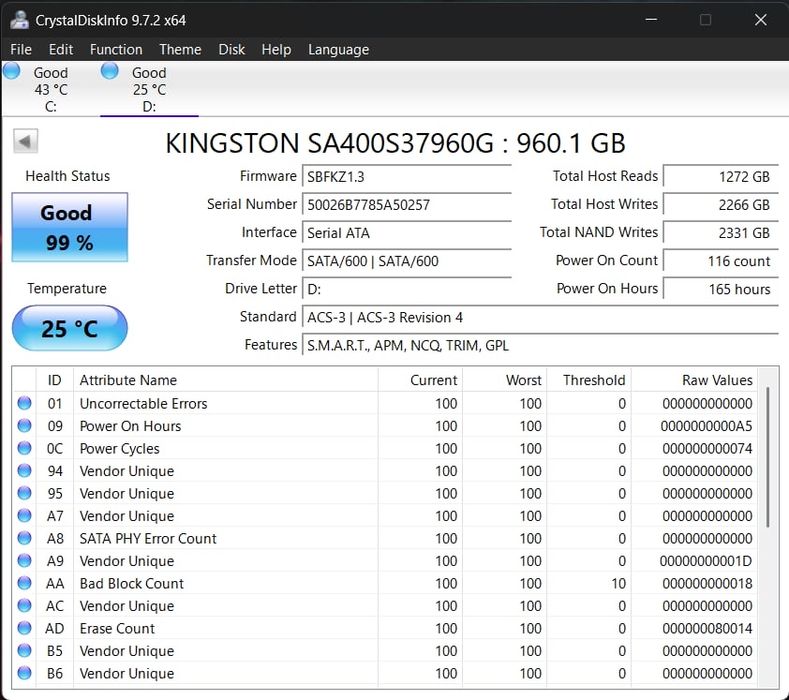Click the previous disk arrow button
This screenshot has width=789, height=700.
tap(25, 141)
